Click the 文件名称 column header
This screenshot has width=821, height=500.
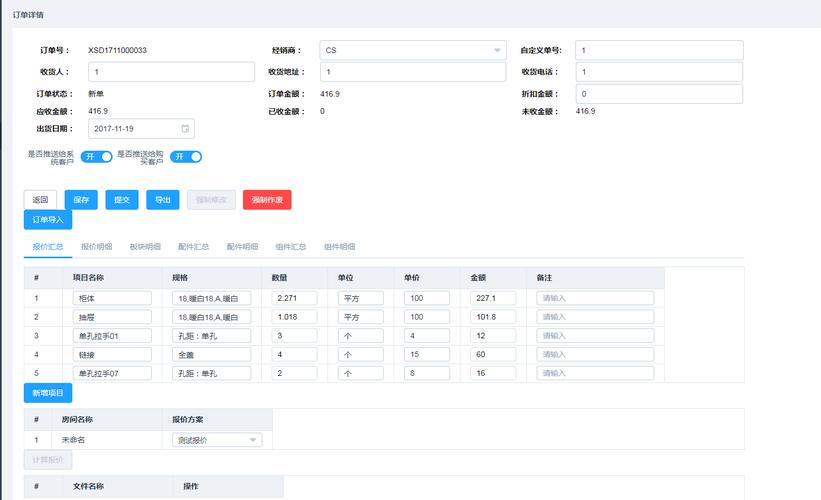[88, 486]
